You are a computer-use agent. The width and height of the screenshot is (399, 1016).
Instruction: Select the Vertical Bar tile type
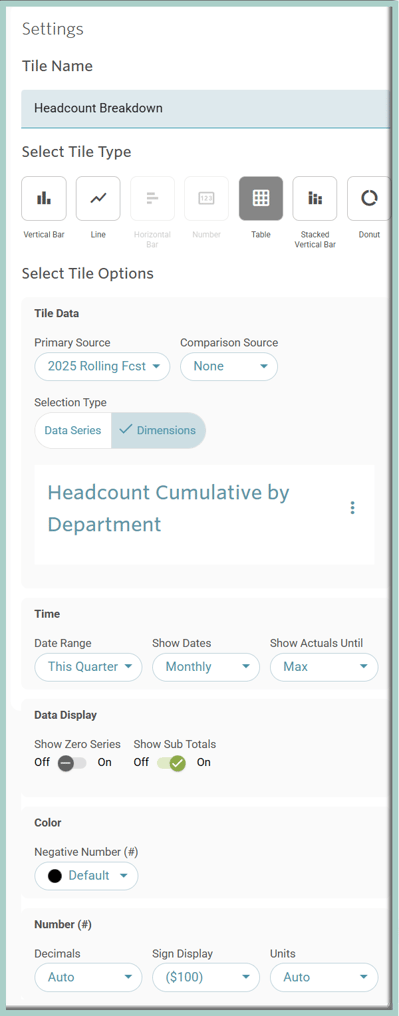[x=44, y=198]
